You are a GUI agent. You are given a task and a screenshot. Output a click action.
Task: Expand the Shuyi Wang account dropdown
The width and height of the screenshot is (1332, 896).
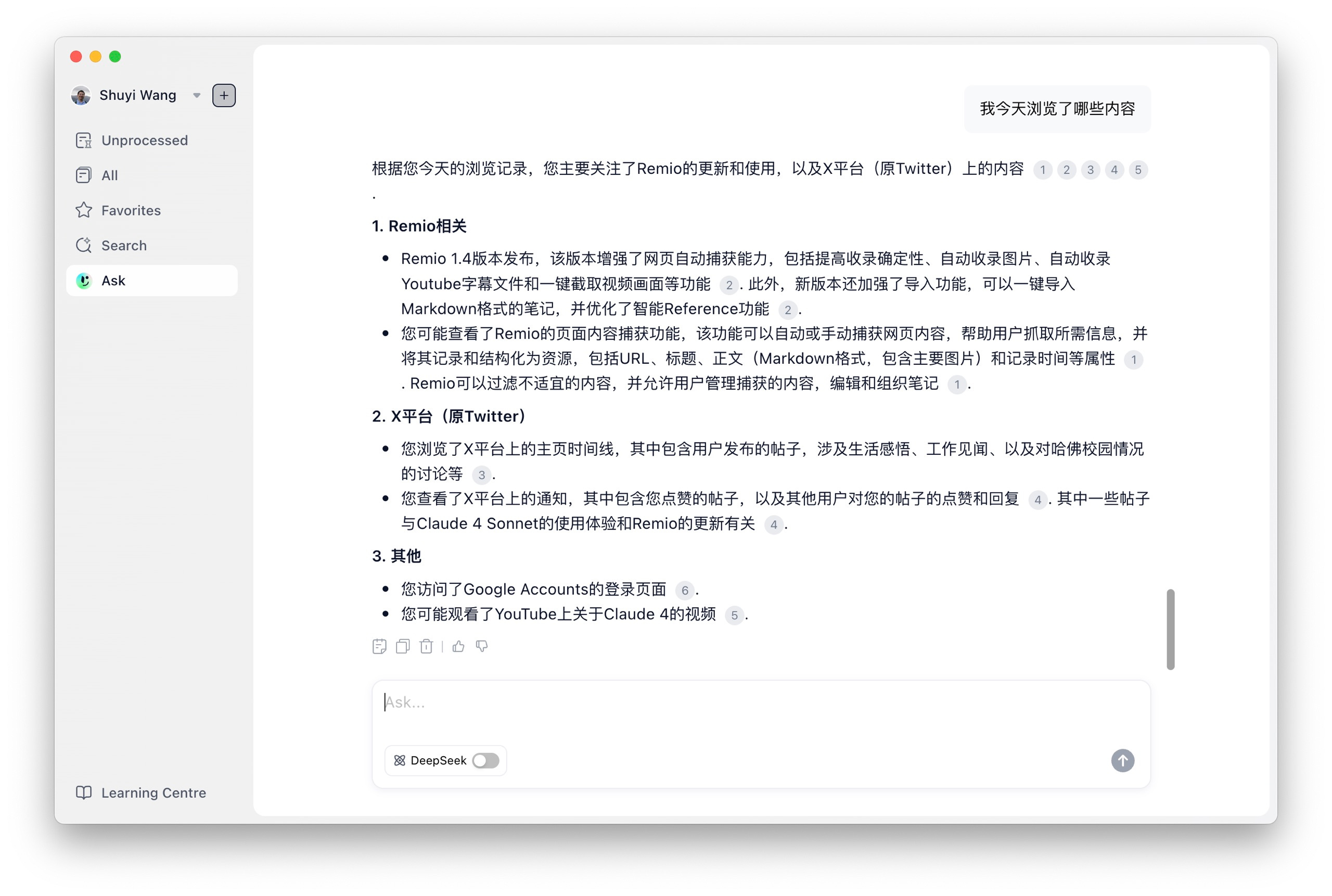197,95
